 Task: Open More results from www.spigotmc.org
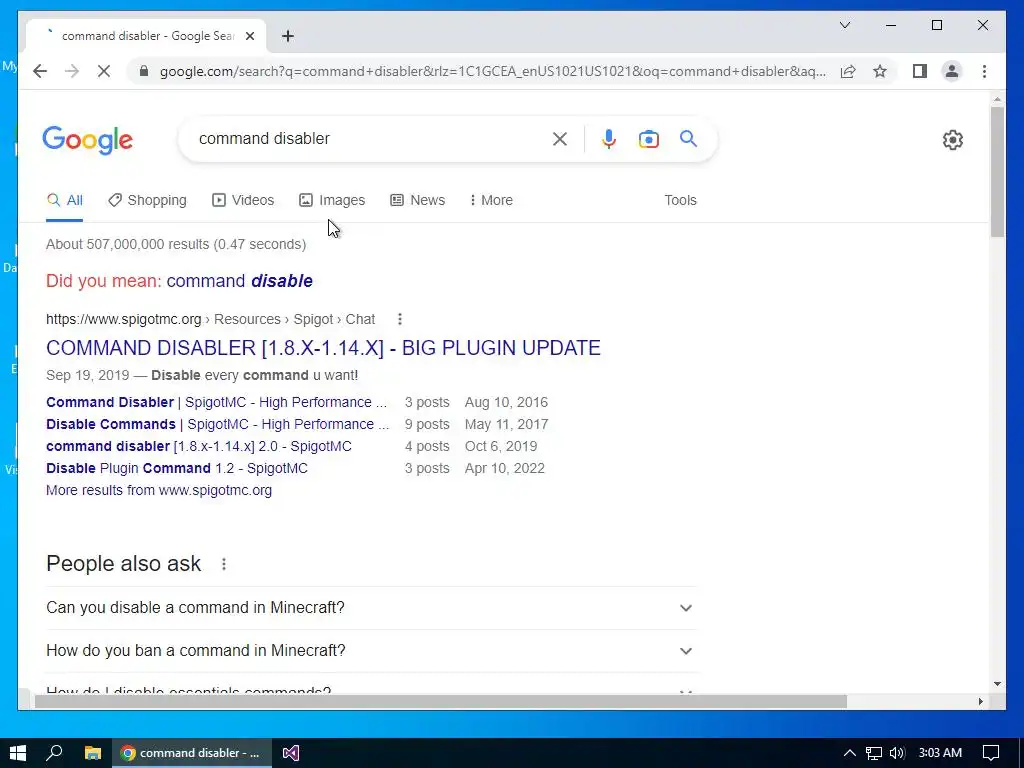(159, 490)
